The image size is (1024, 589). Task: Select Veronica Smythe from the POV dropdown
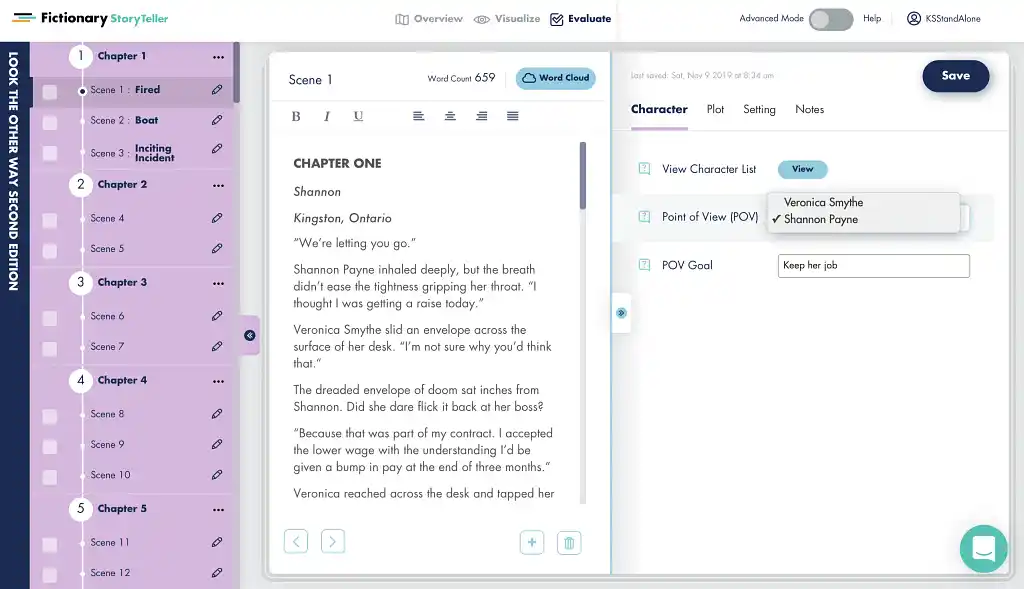click(x=823, y=202)
